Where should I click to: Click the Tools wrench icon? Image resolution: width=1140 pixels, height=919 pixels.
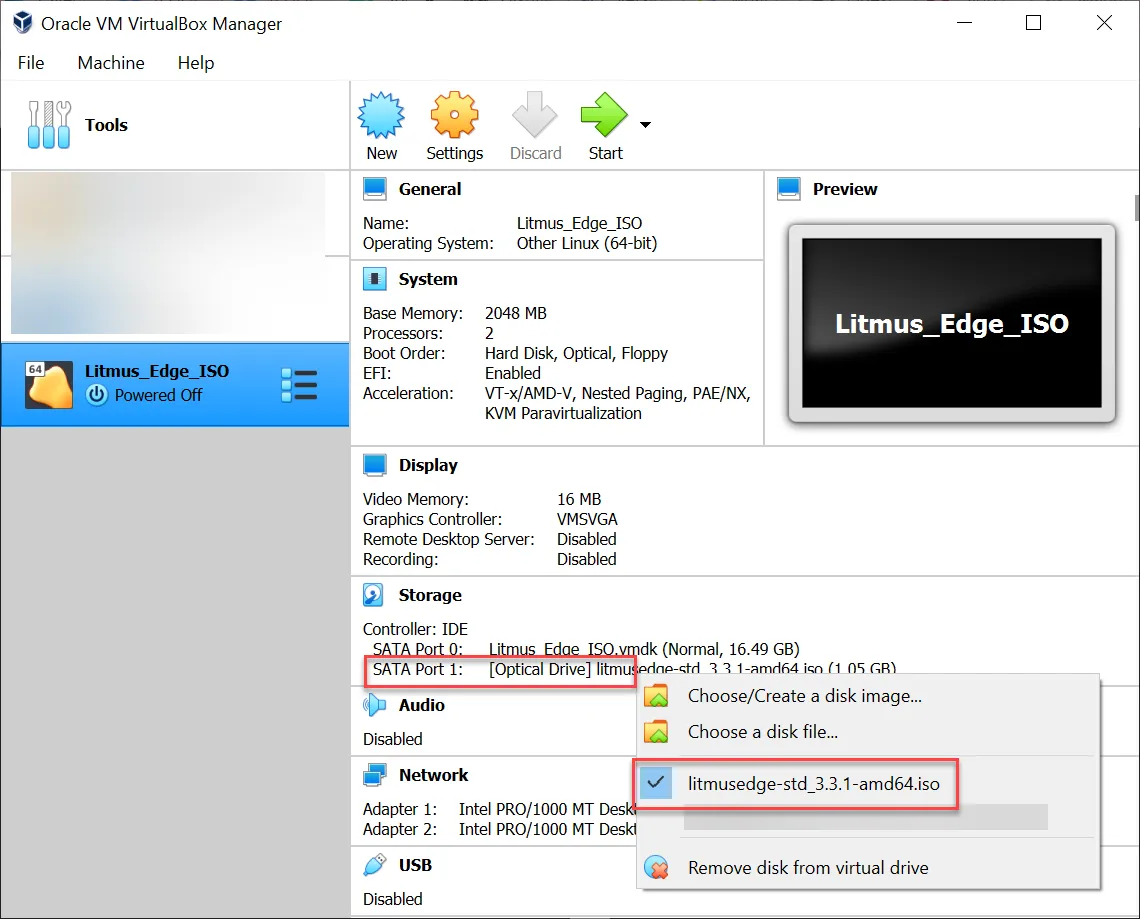[49, 124]
